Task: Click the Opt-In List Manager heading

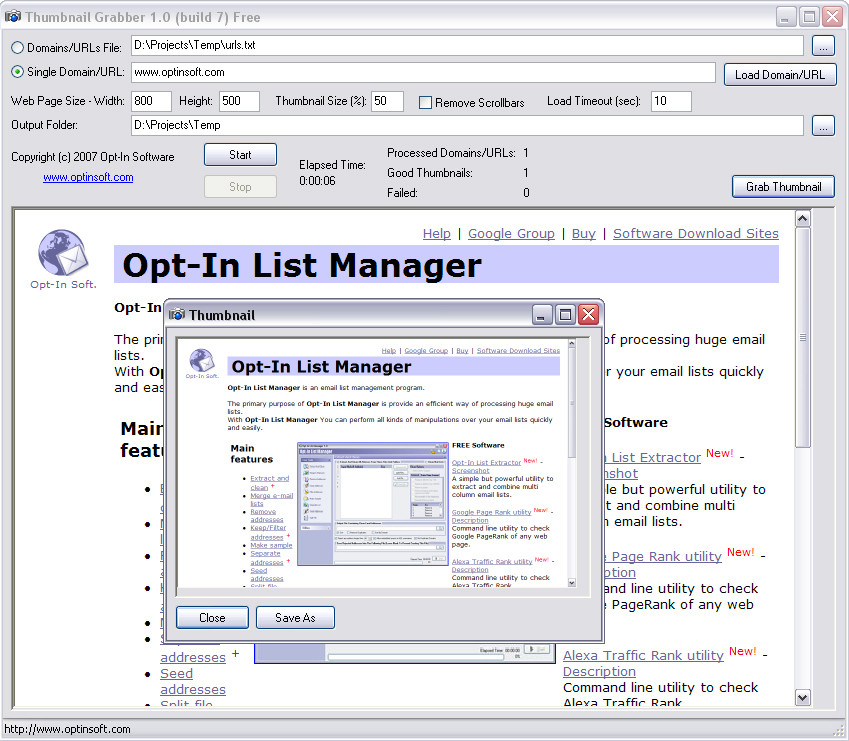Action: click(x=302, y=265)
